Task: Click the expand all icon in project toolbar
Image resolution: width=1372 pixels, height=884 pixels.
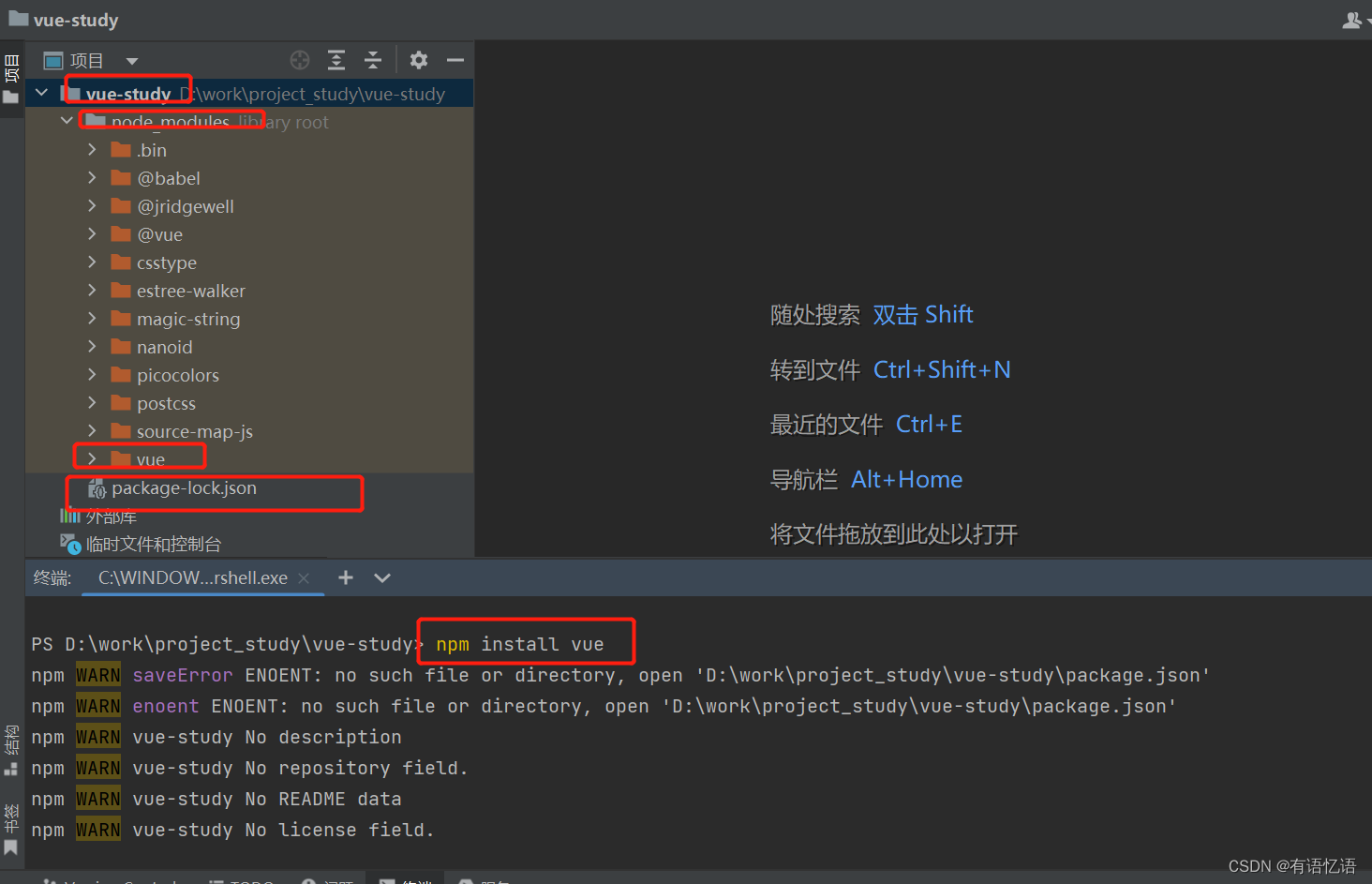Action: pos(336,61)
